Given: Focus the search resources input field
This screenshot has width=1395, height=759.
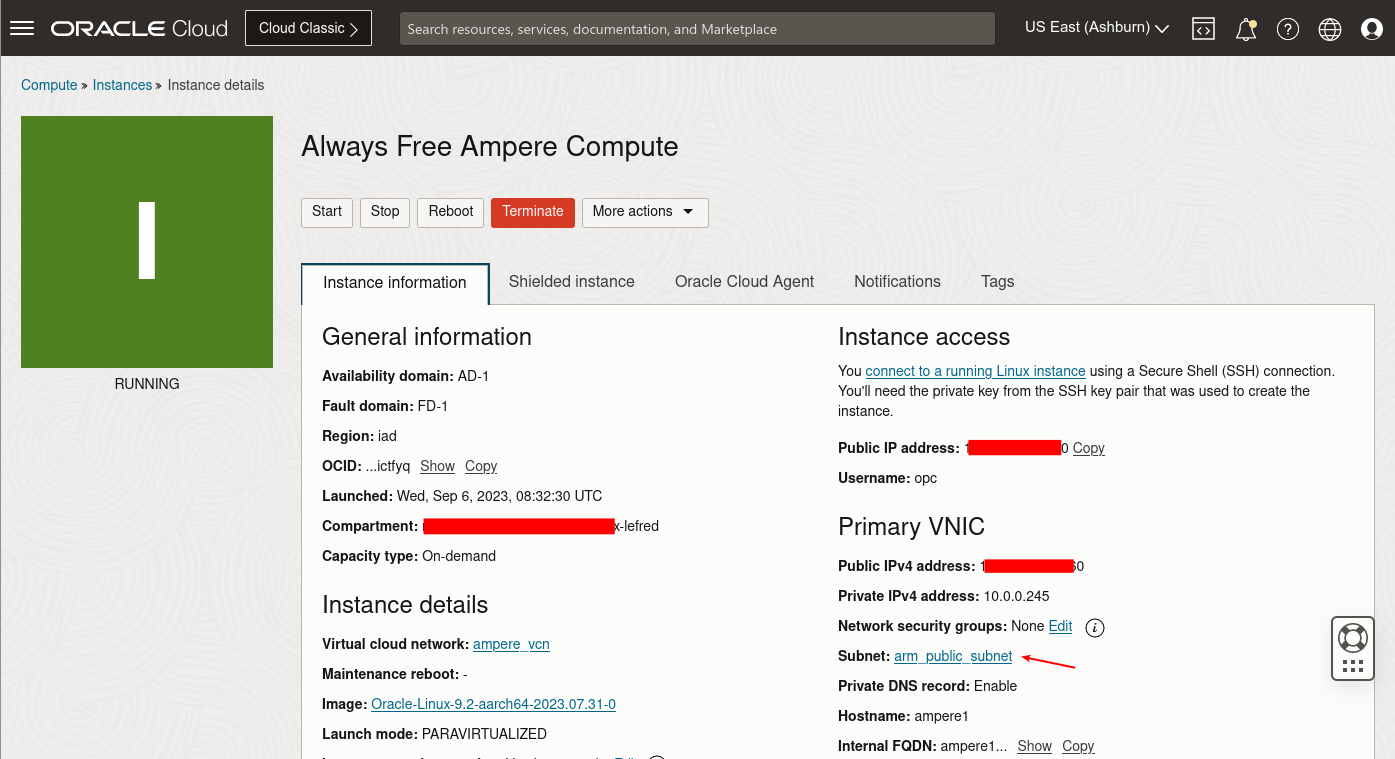Looking at the screenshot, I should 697,29.
